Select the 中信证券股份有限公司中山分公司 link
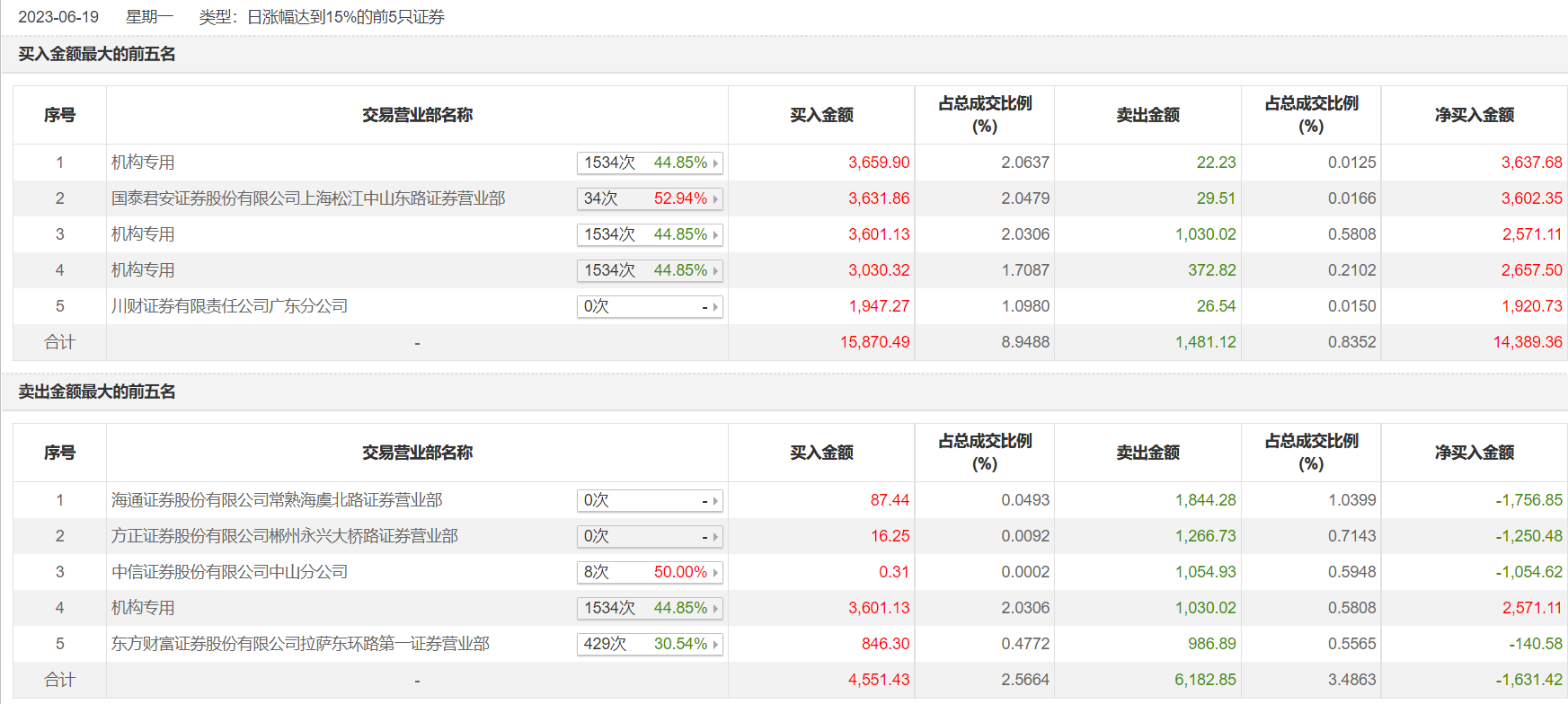 click(229, 572)
